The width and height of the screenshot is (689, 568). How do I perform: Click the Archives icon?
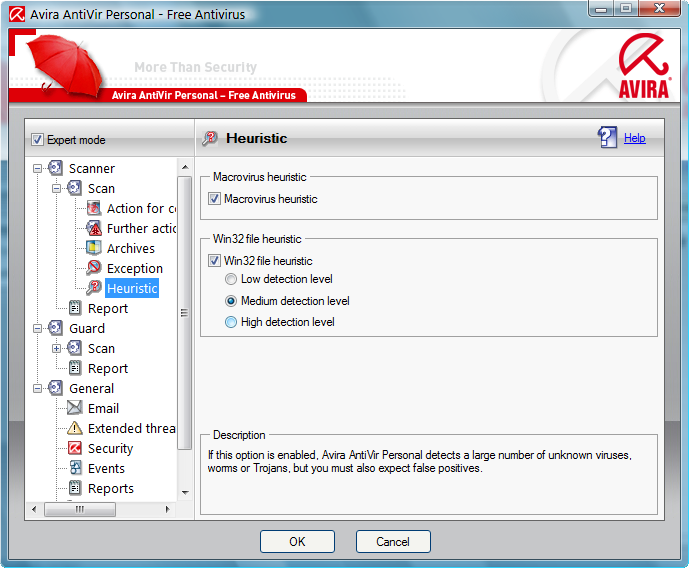(x=94, y=248)
